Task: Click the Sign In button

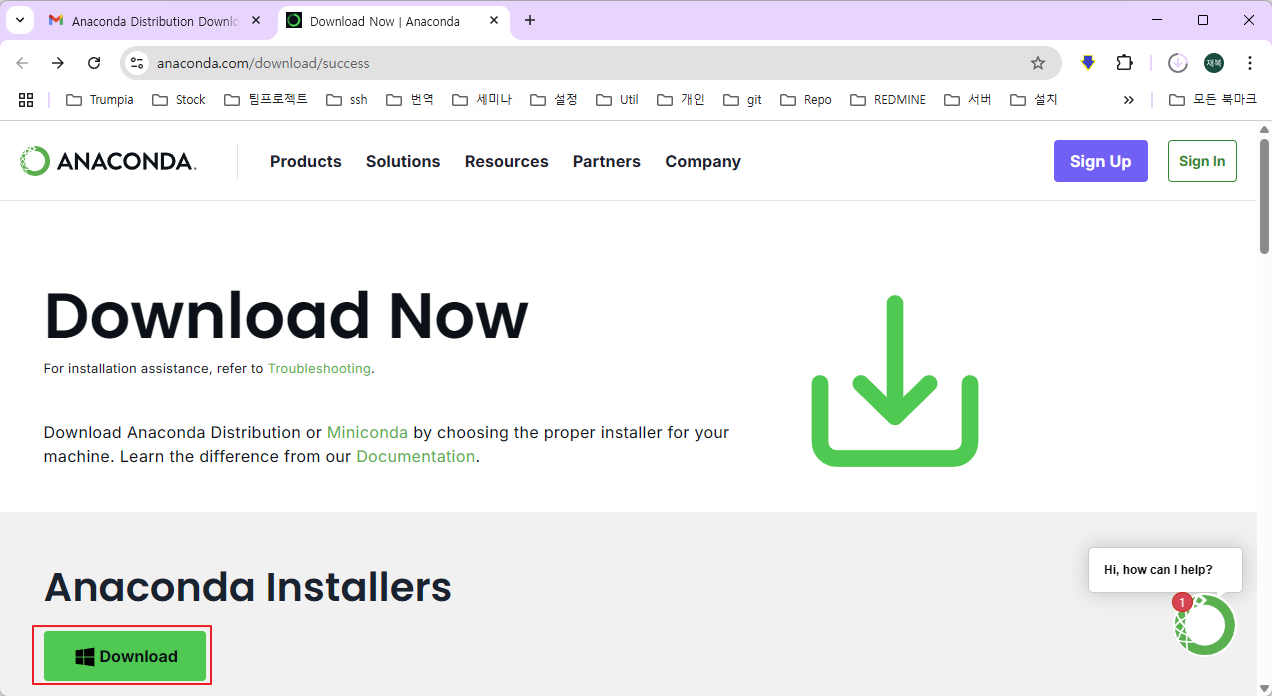Action: 1202,161
